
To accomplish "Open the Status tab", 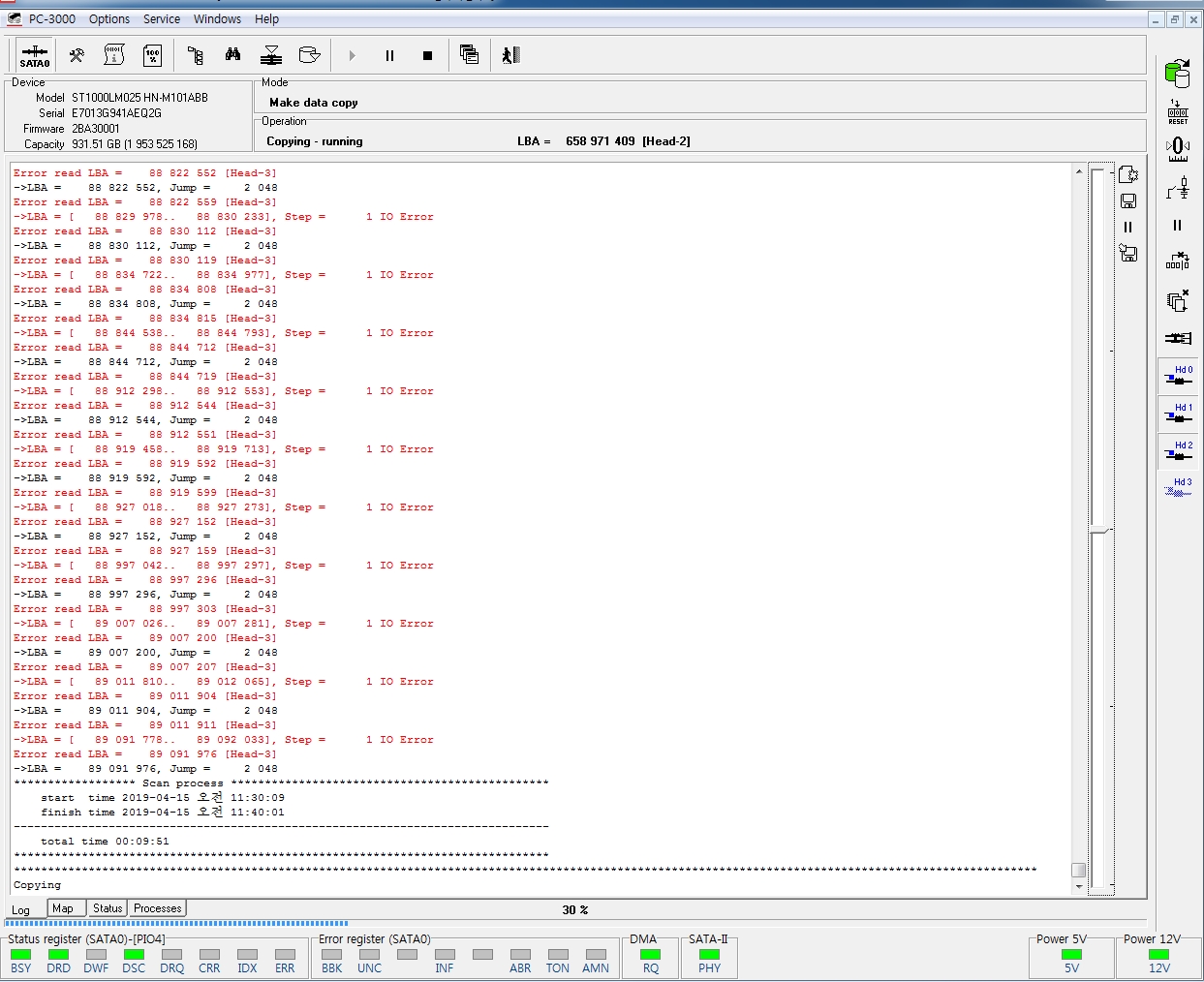I will (108, 908).
